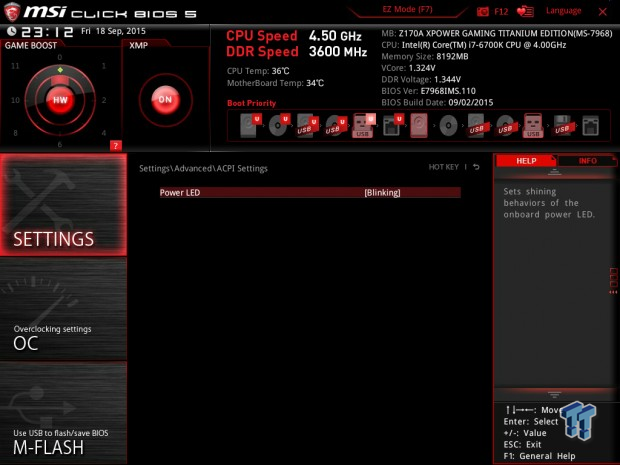This screenshot has height=465, width=620.
Task: Toggle the Game Boost HW knob
Action: [60, 100]
